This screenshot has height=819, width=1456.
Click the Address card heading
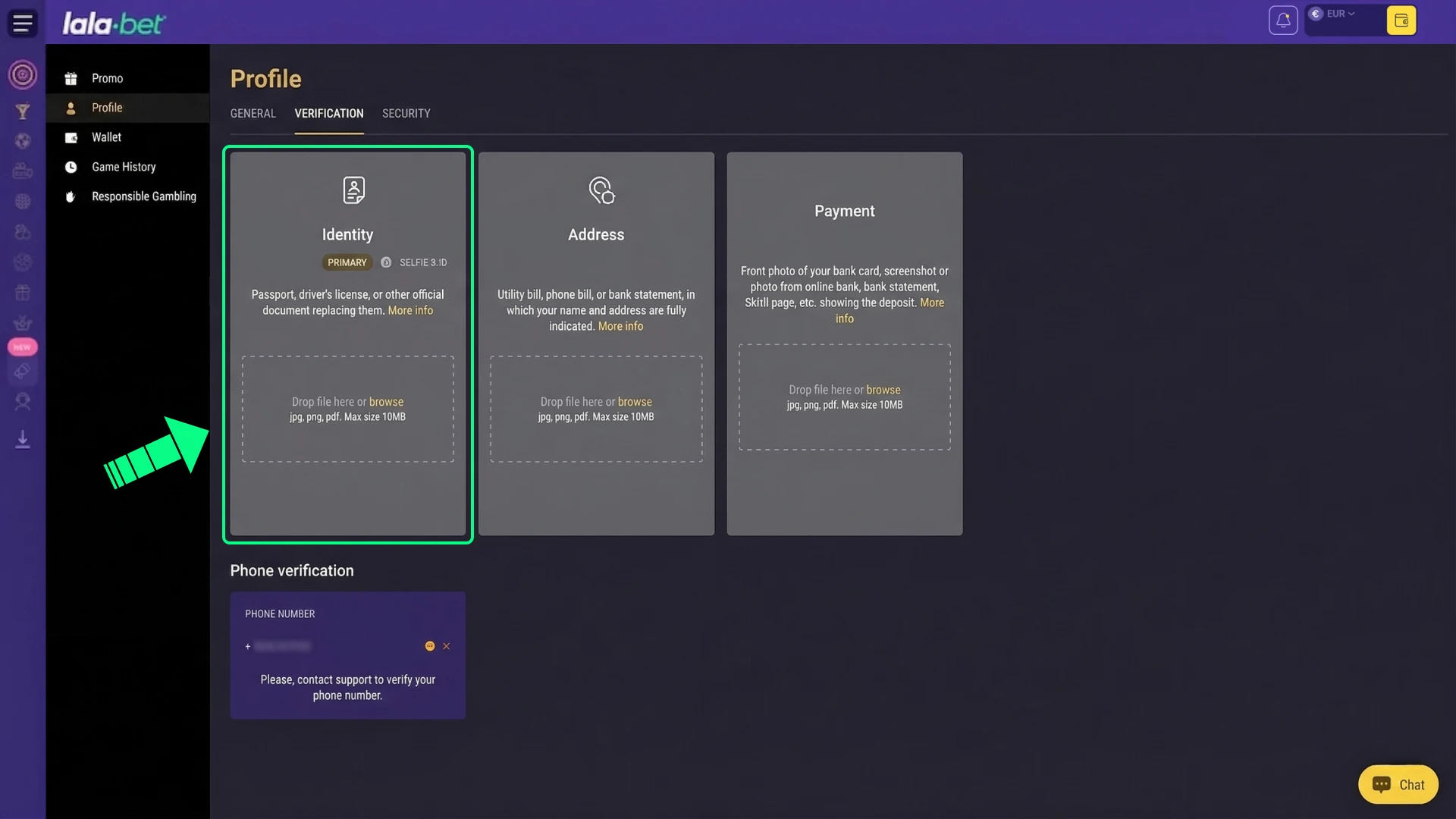(596, 235)
